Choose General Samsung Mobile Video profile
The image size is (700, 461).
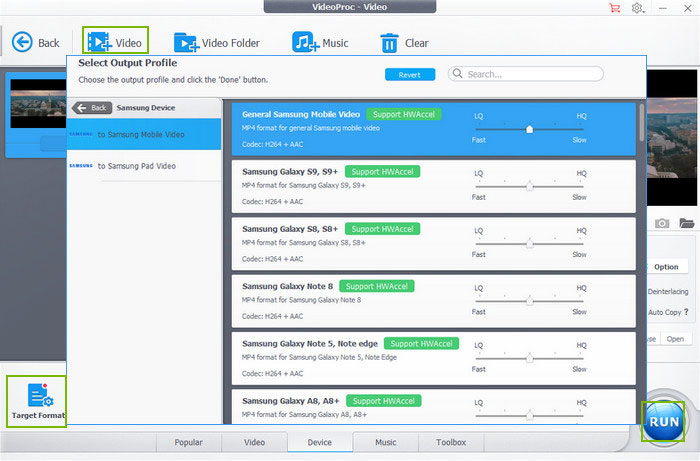[x=433, y=129]
